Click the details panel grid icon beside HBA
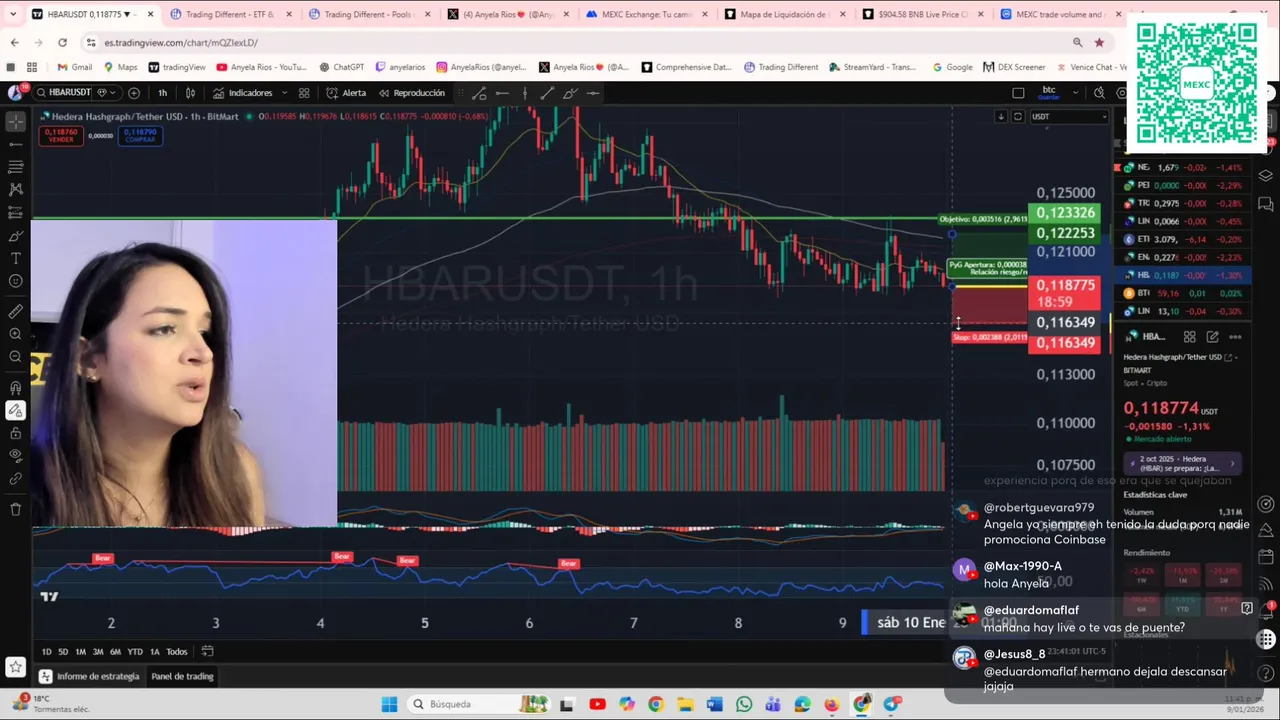 point(1190,337)
